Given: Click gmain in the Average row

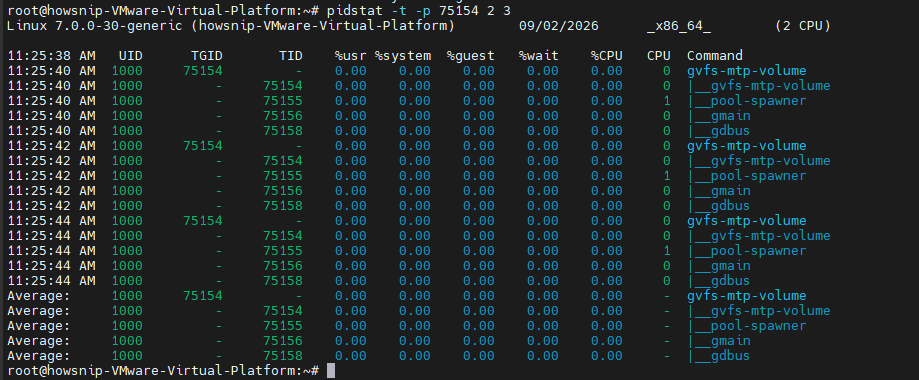Looking at the screenshot, I should pyautogui.click(x=730, y=341).
